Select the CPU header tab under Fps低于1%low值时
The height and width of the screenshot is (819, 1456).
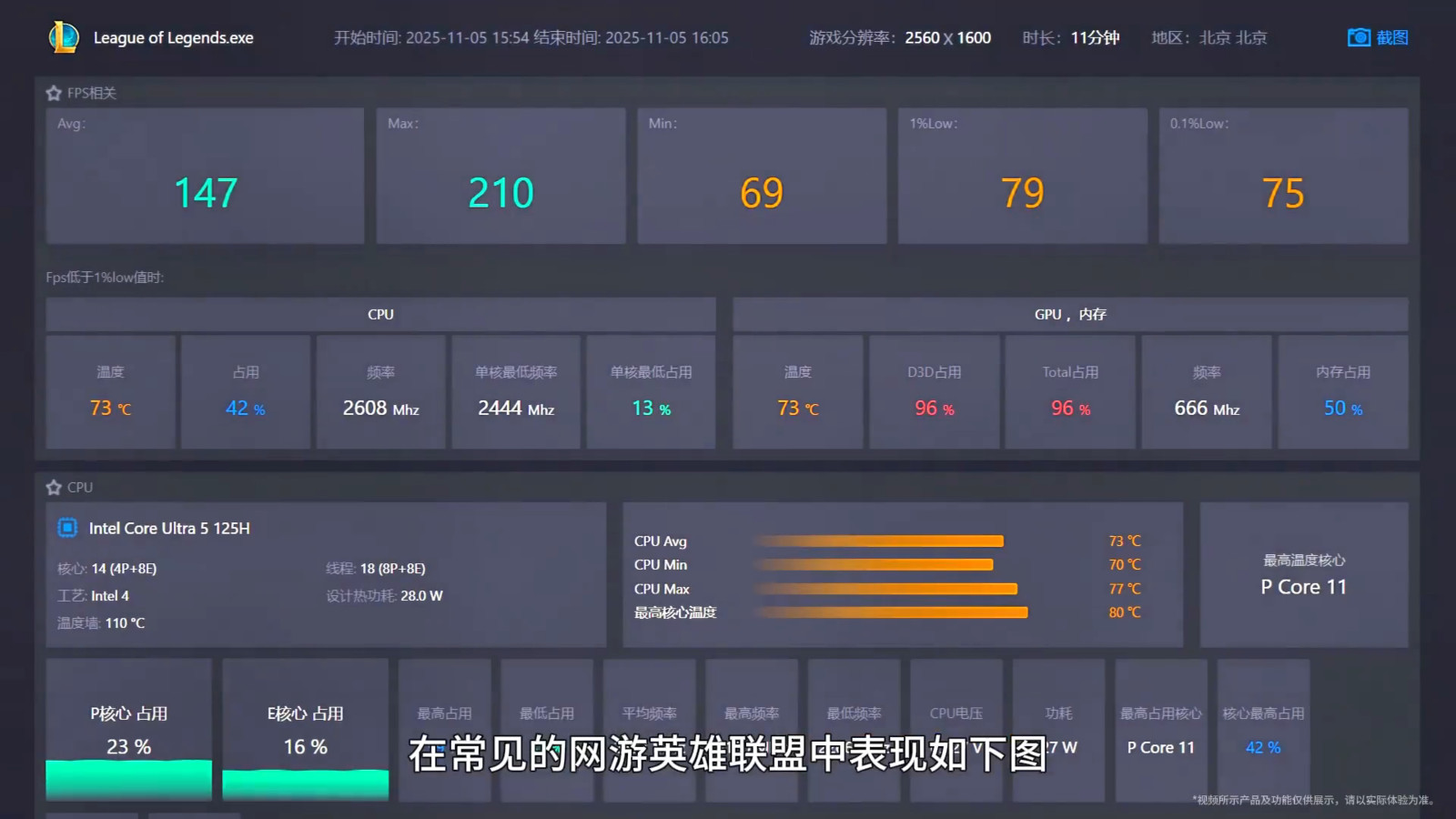pos(380,314)
